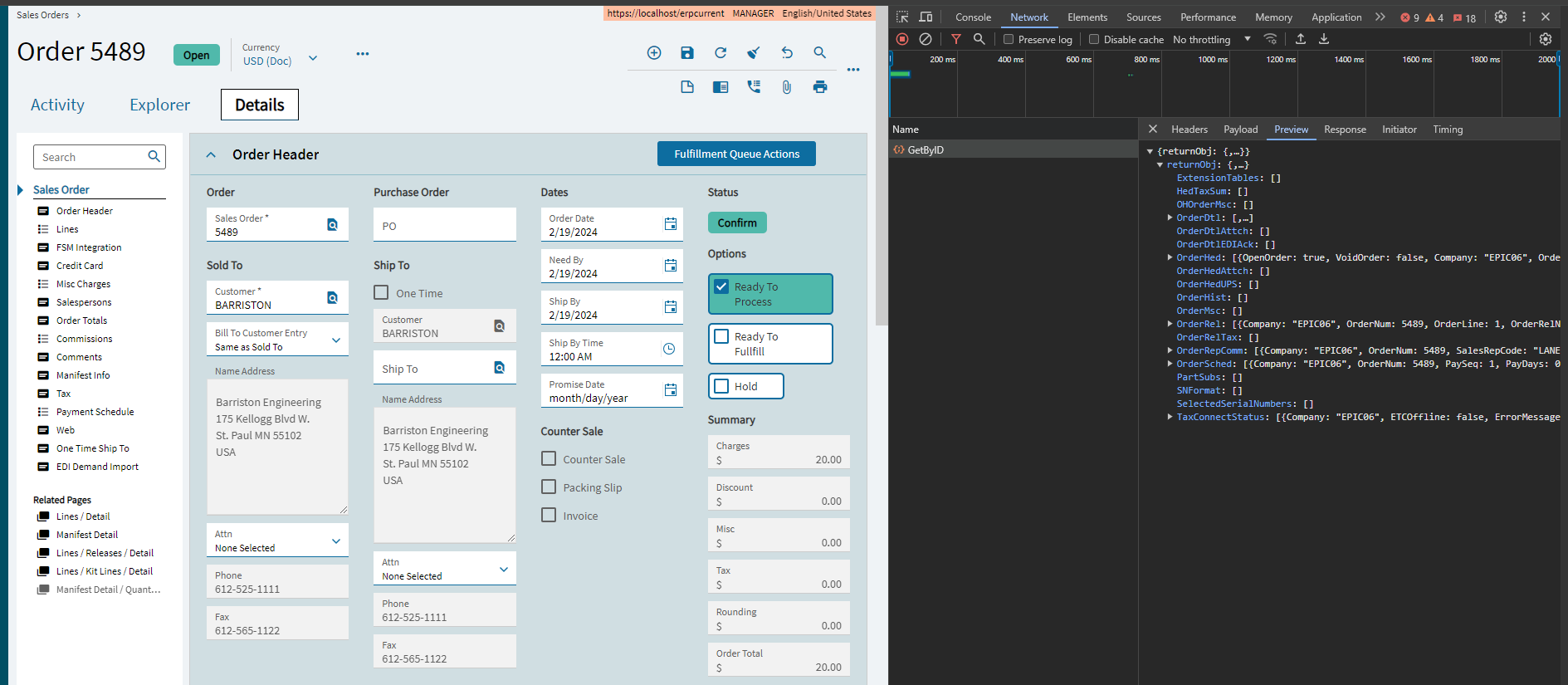Uncheck the Ready To Process checkbox
Viewport: 1568px width, 685px height.
(x=722, y=286)
